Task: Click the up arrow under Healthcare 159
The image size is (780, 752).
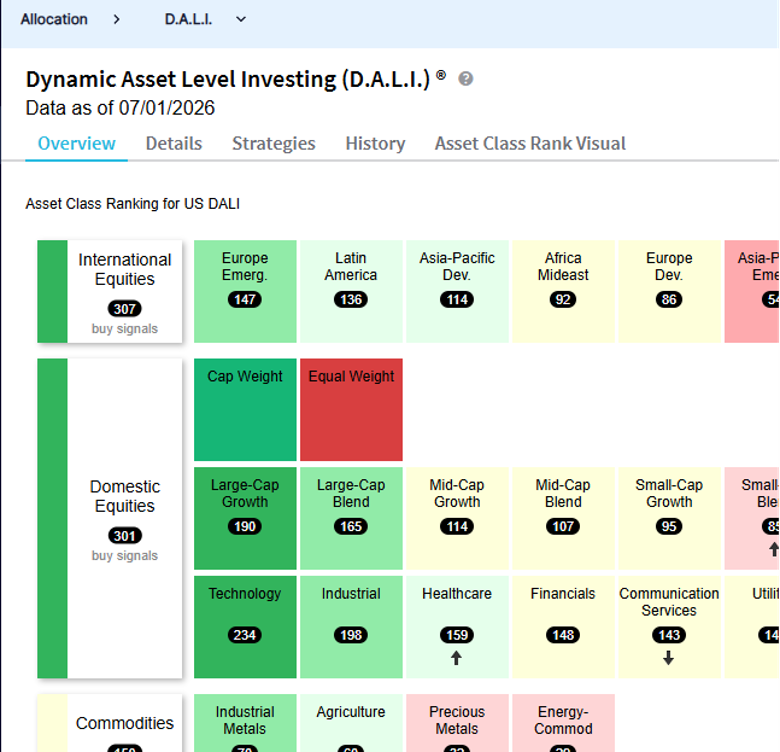Action: pyautogui.click(x=457, y=658)
